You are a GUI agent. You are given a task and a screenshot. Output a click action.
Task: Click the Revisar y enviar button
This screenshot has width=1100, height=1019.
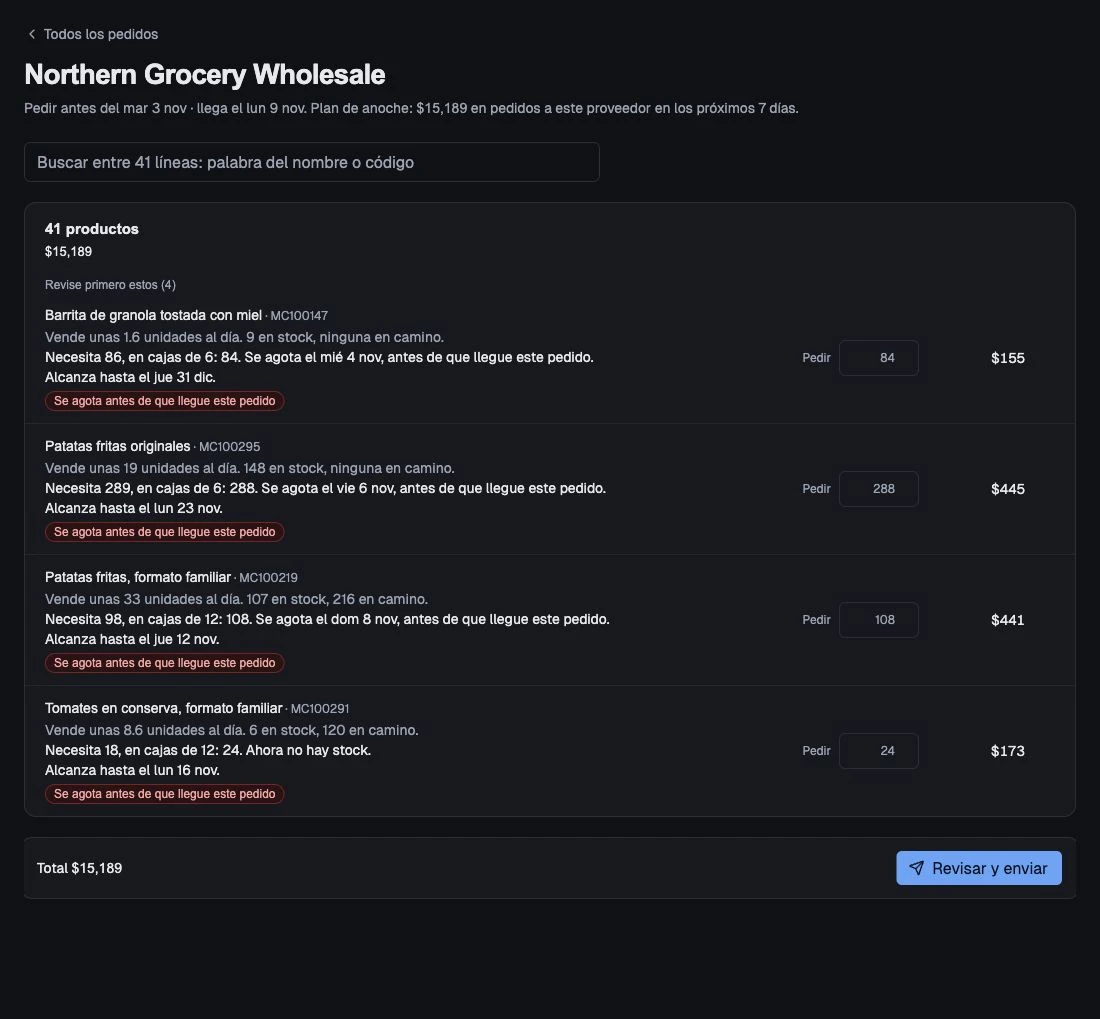coord(979,868)
